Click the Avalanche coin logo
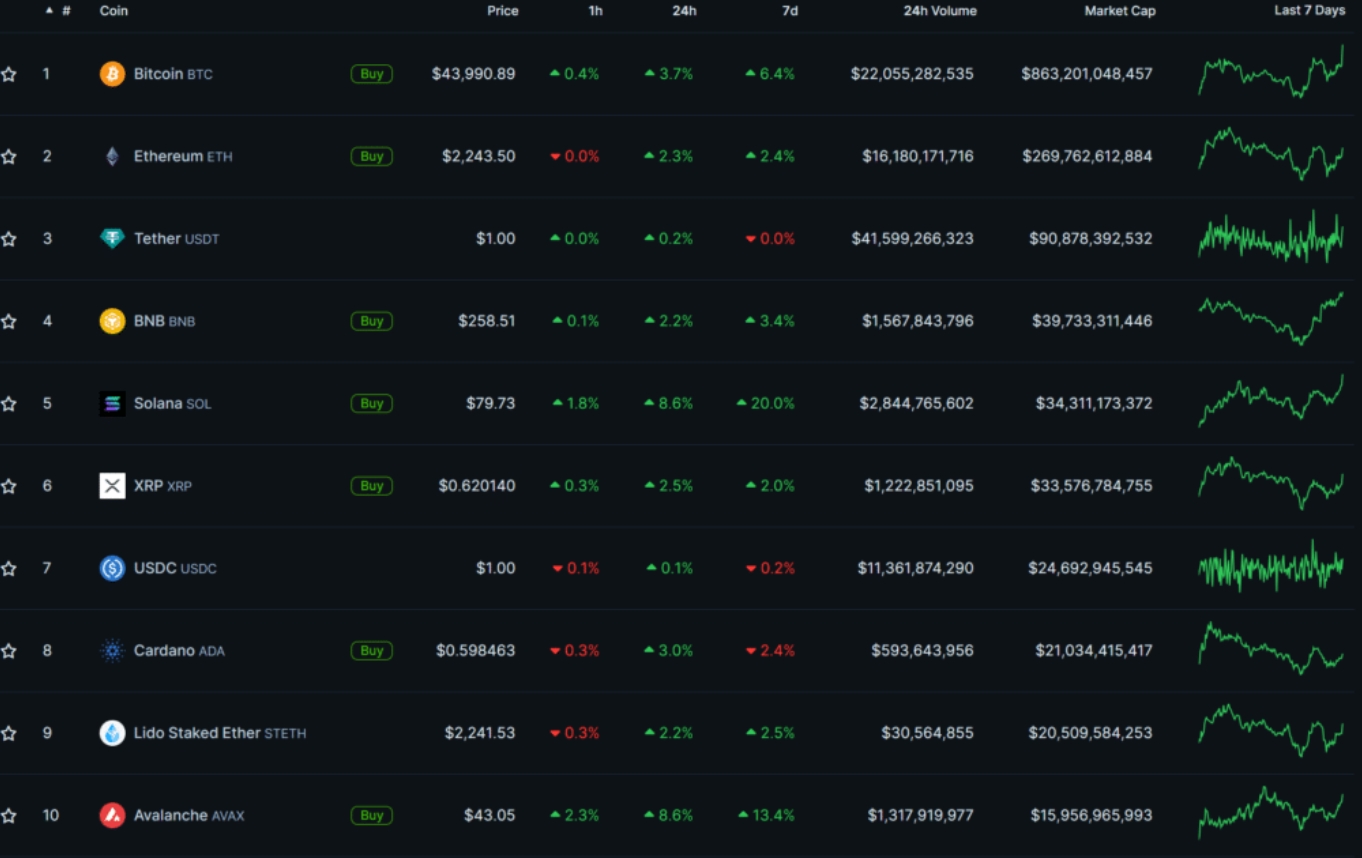The height and width of the screenshot is (858, 1362). (112, 815)
